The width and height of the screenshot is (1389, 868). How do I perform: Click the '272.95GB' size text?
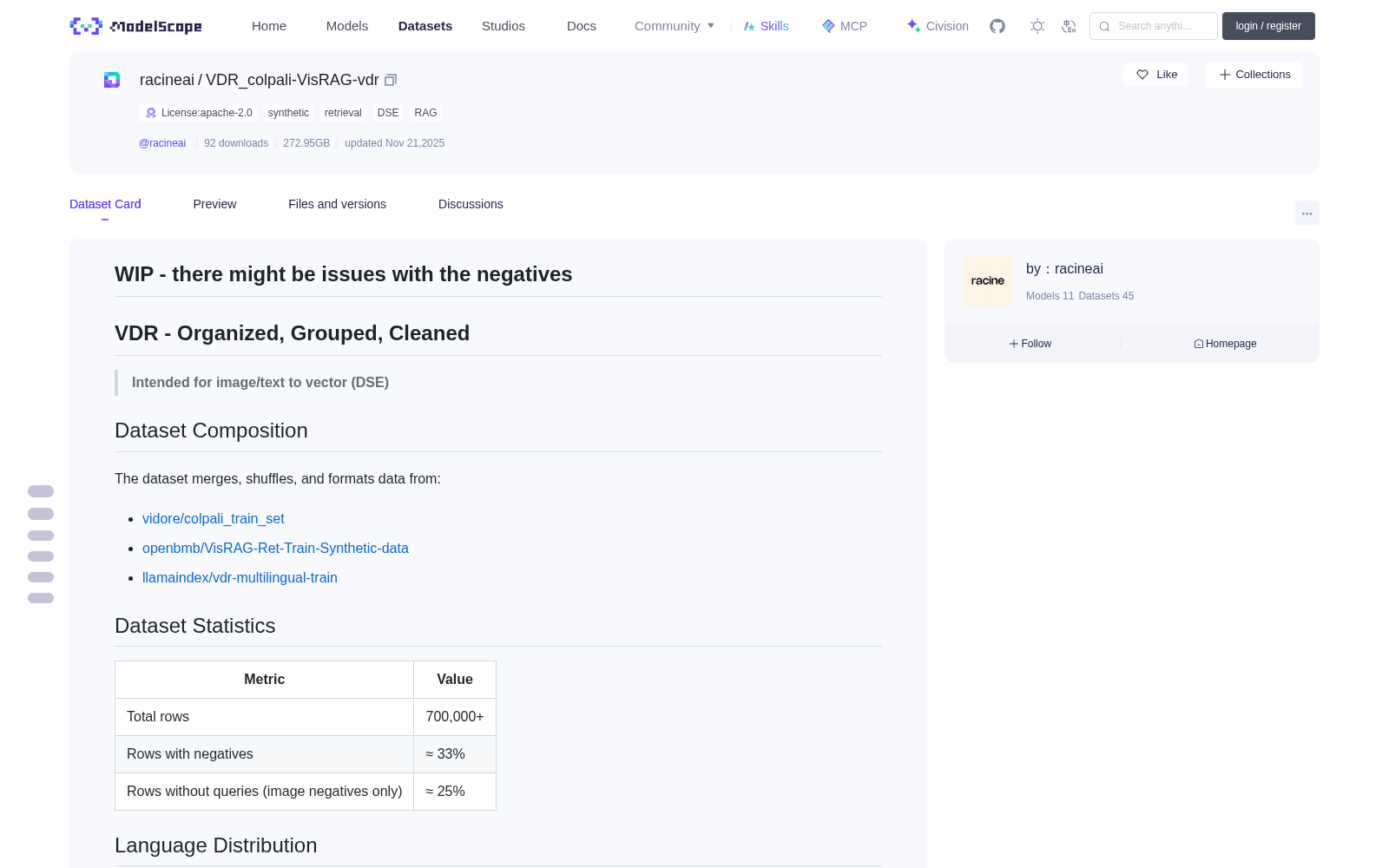[x=306, y=143]
